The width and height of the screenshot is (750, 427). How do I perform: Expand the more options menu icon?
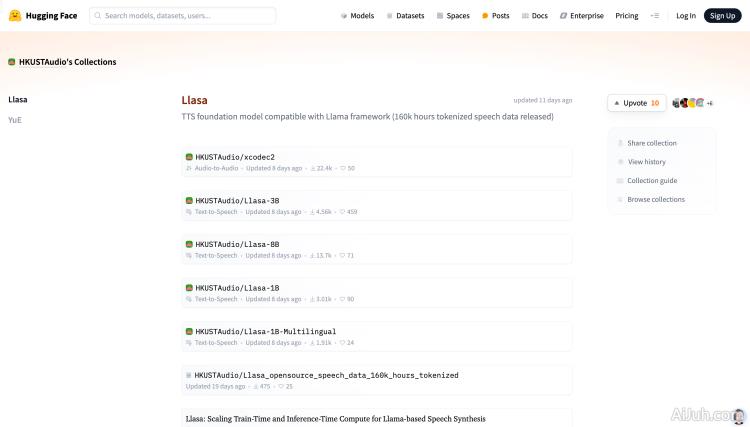655,16
